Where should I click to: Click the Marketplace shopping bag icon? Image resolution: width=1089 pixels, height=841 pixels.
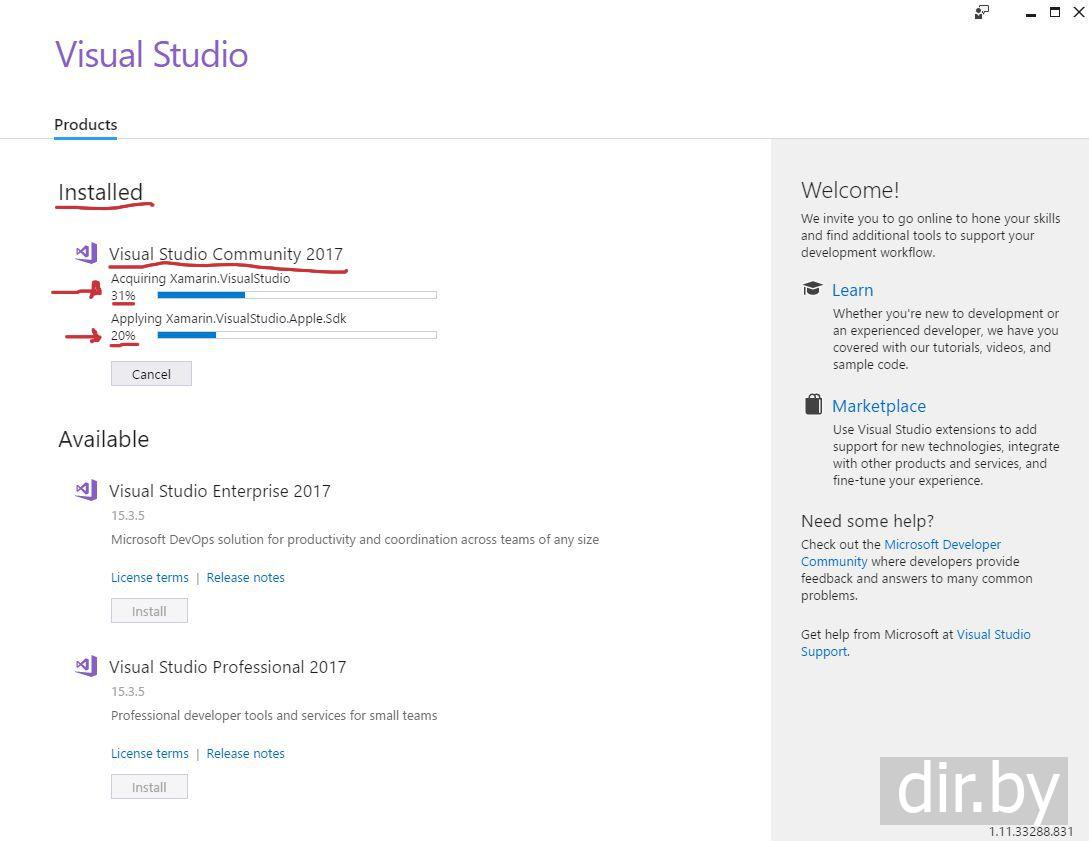tap(813, 405)
